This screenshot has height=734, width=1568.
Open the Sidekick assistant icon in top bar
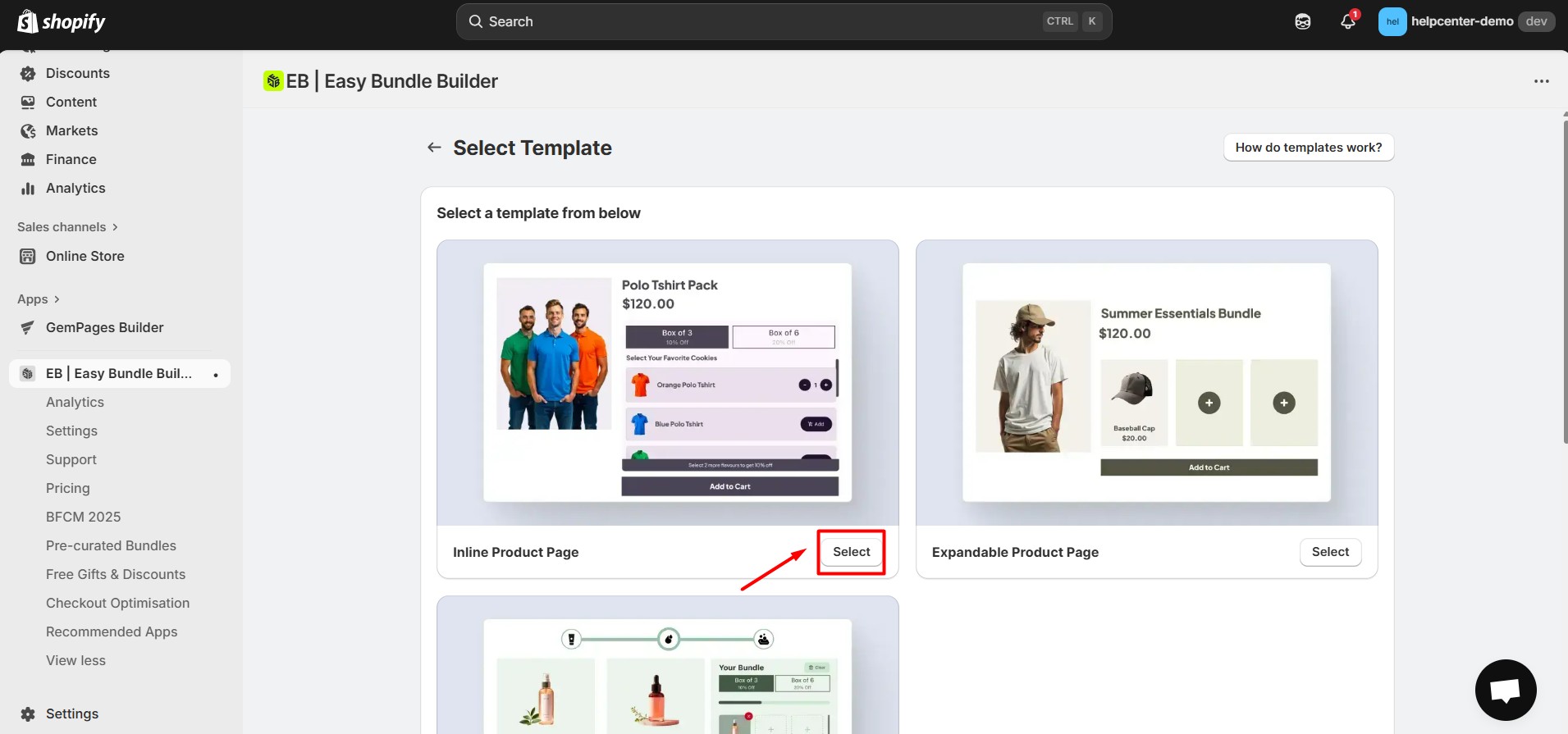(x=1303, y=21)
